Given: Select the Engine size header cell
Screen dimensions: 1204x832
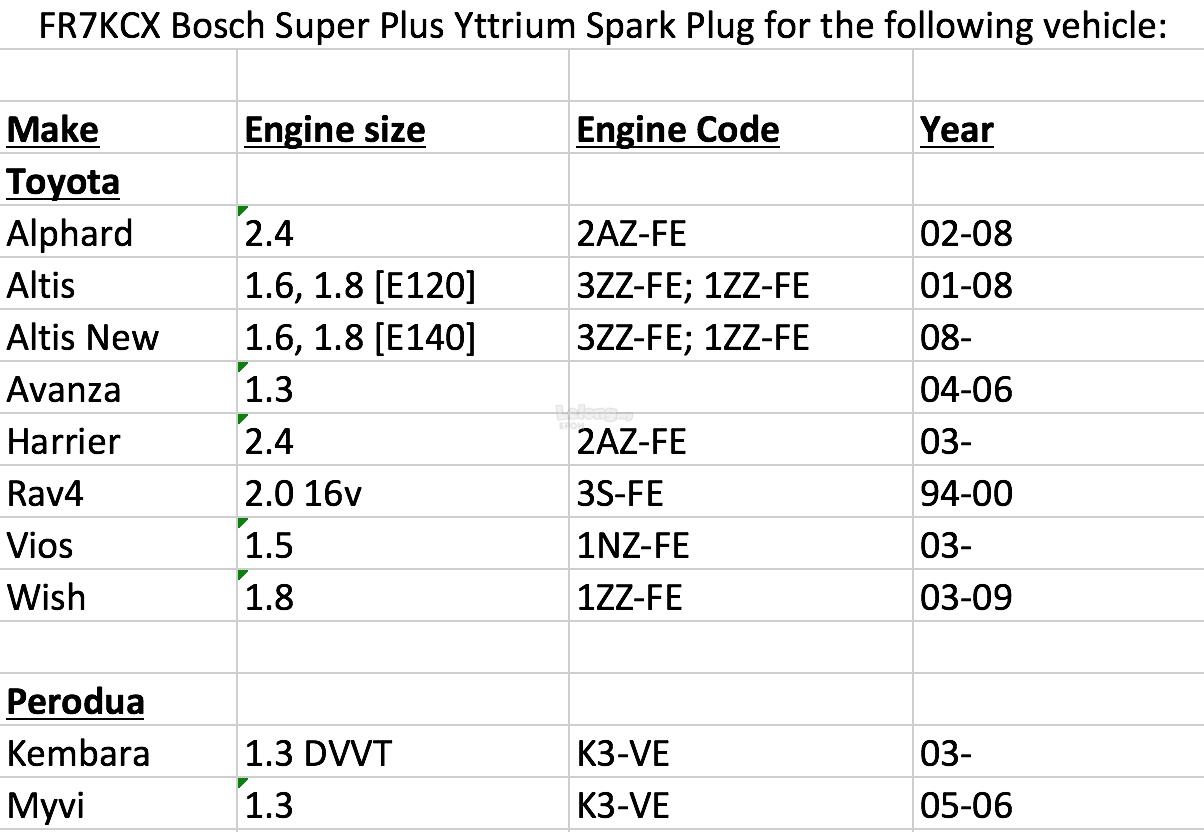Looking at the screenshot, I should tap(335, 130).
